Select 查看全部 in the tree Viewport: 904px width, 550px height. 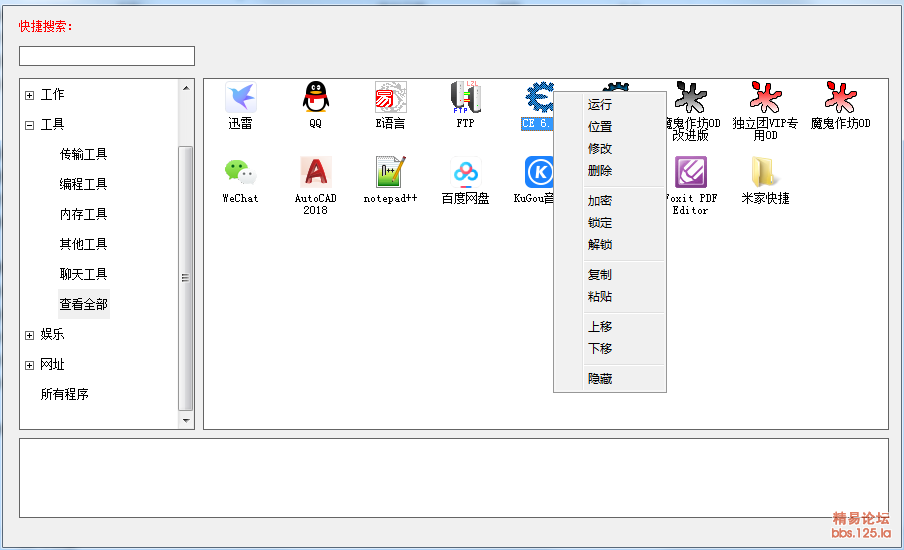coord(84,304)
